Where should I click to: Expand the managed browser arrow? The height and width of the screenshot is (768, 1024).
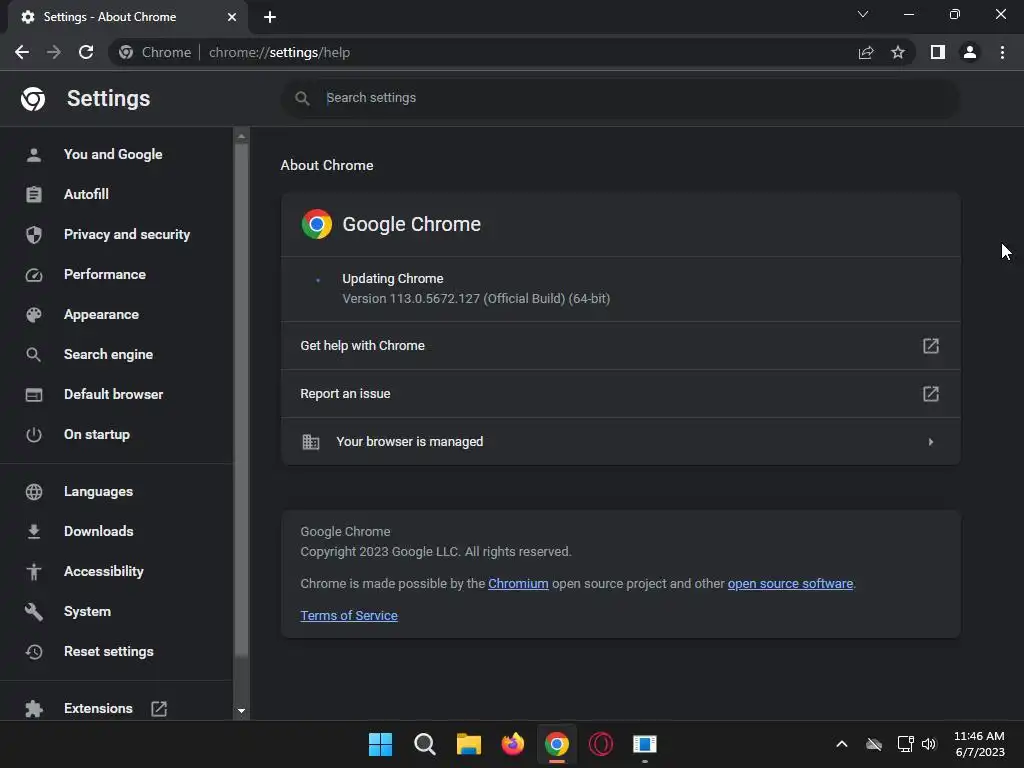931,442
